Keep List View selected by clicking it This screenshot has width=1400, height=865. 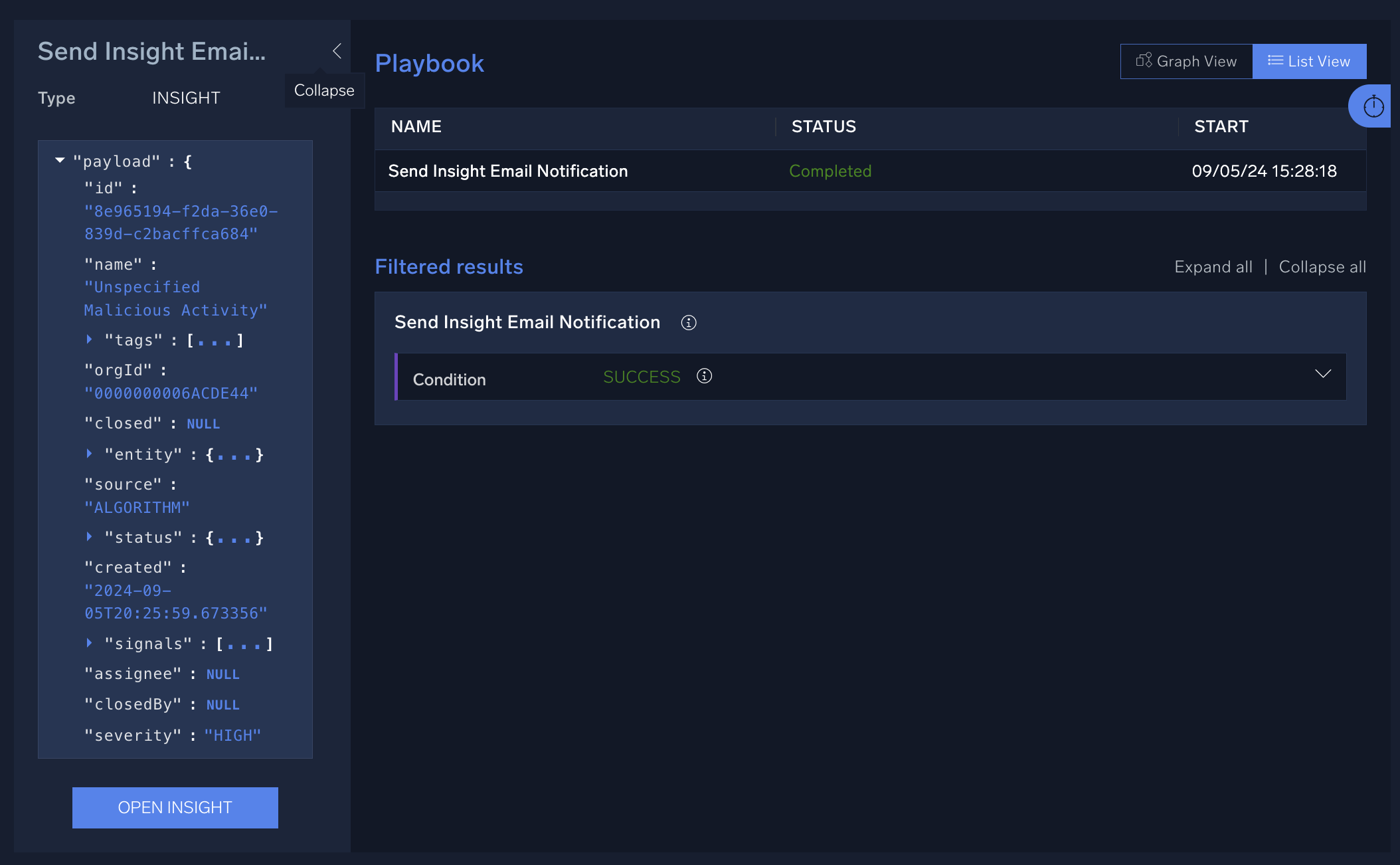pyautogui.click(x=1309, y=61)
